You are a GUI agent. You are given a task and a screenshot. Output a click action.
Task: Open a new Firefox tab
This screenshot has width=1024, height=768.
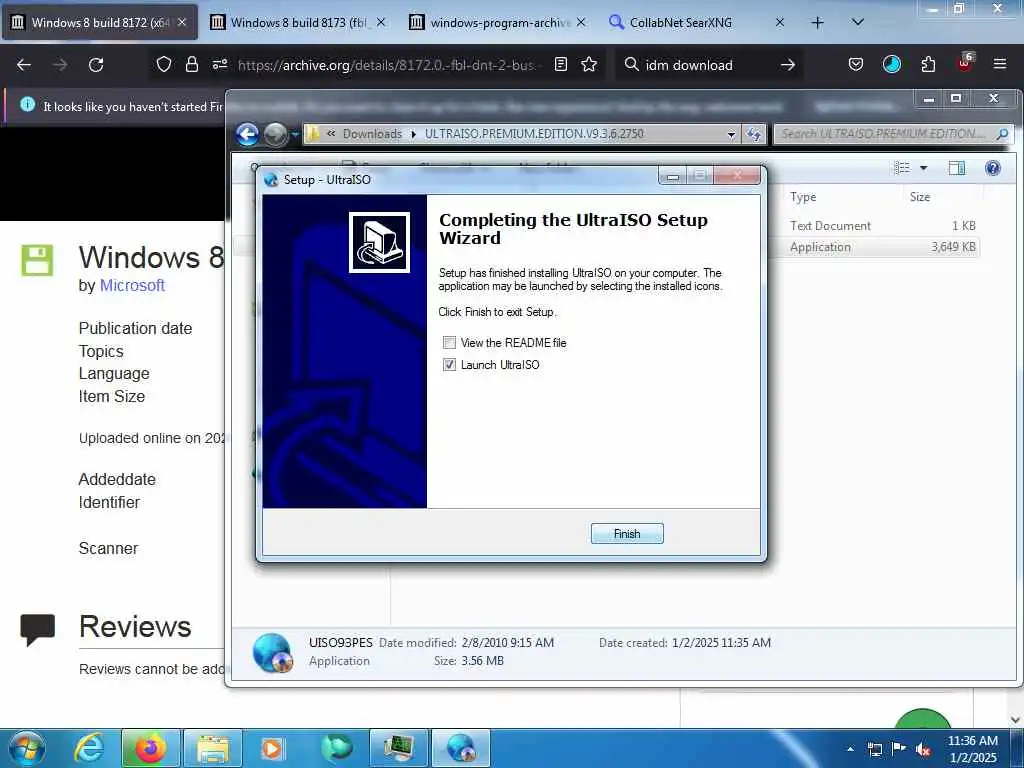click(817, 22)
